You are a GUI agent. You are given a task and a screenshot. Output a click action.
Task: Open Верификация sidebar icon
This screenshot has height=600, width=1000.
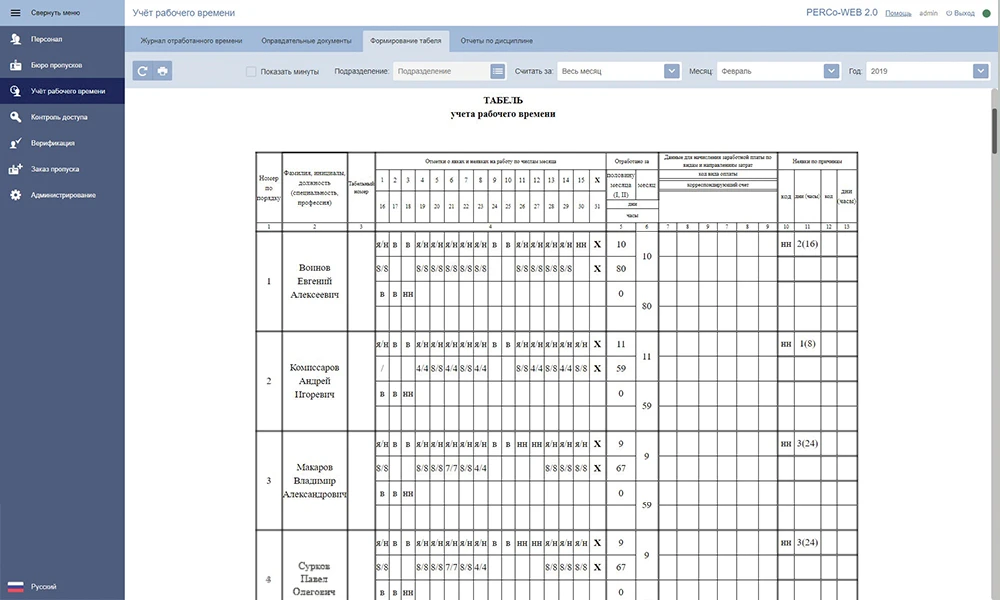click(15, 143)
